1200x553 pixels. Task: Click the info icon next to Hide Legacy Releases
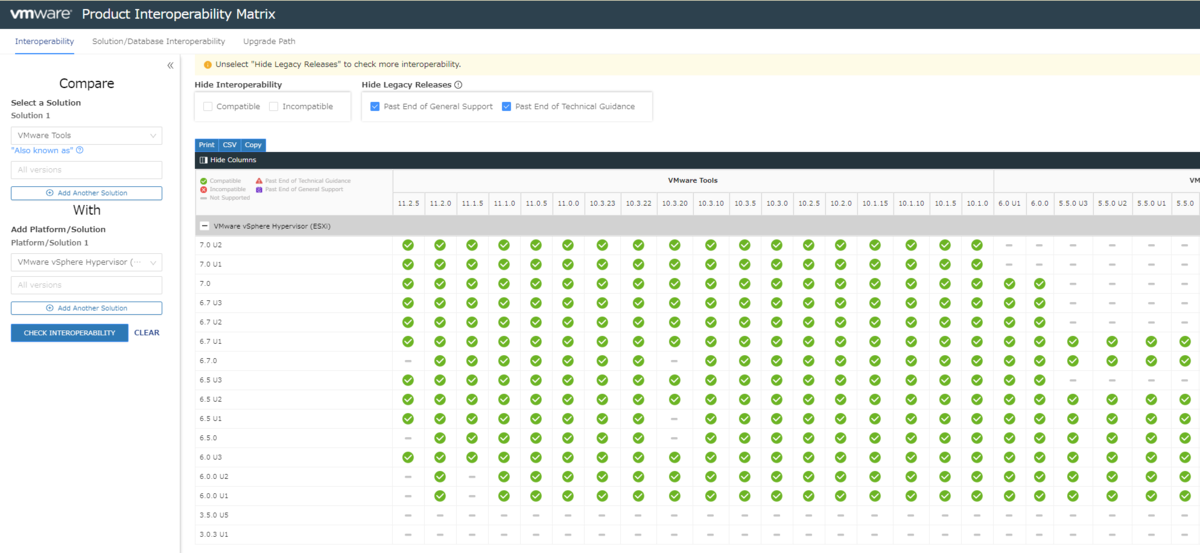click(458, 85)
